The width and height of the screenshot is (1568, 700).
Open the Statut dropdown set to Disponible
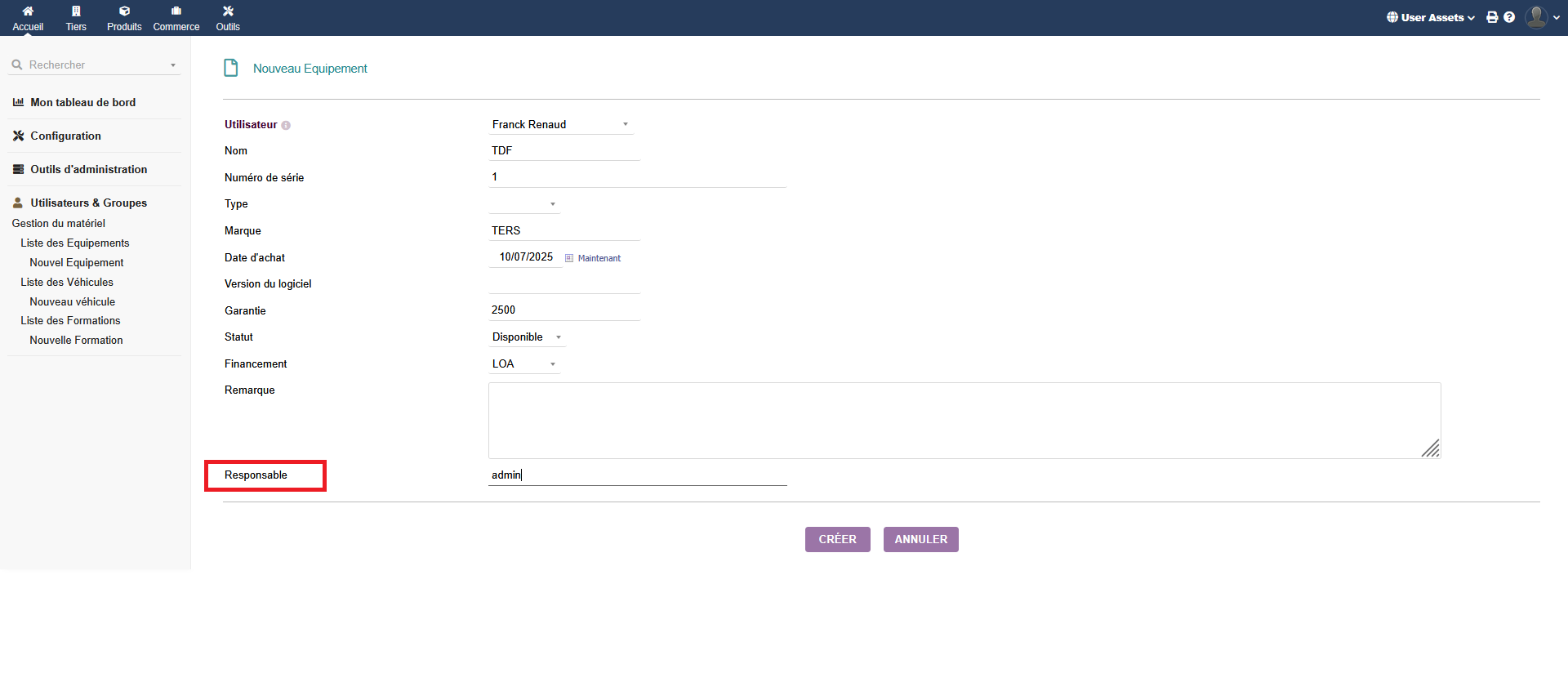click(x=527, y=337)
